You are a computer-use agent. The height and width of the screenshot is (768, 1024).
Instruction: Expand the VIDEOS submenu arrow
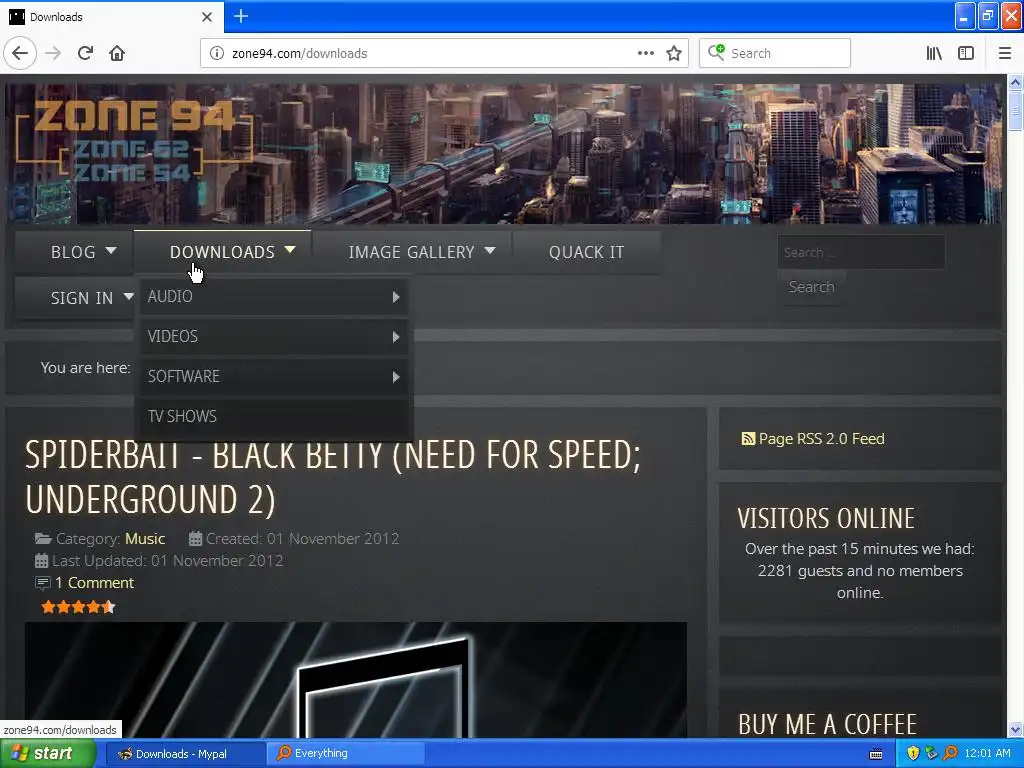coord(396,337)
